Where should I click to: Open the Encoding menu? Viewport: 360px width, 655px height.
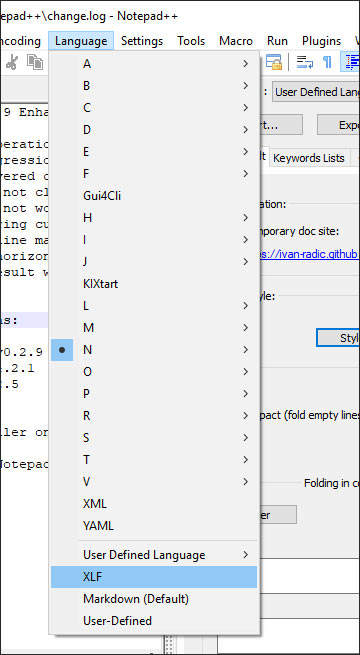[20, 41]
